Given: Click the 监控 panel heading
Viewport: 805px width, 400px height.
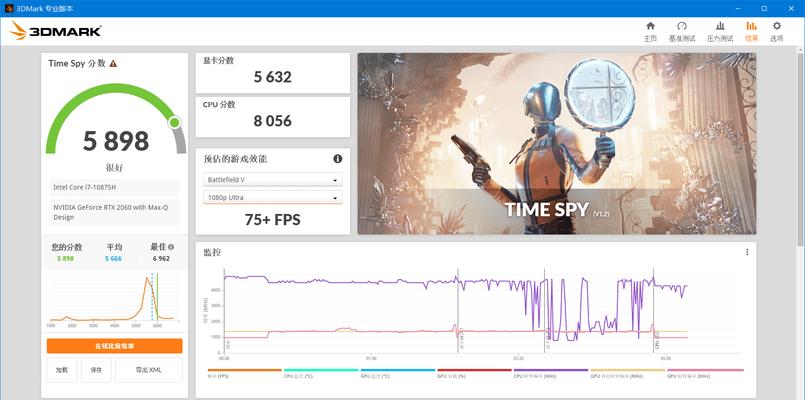Looking at the screenshot, I should 213,253.
